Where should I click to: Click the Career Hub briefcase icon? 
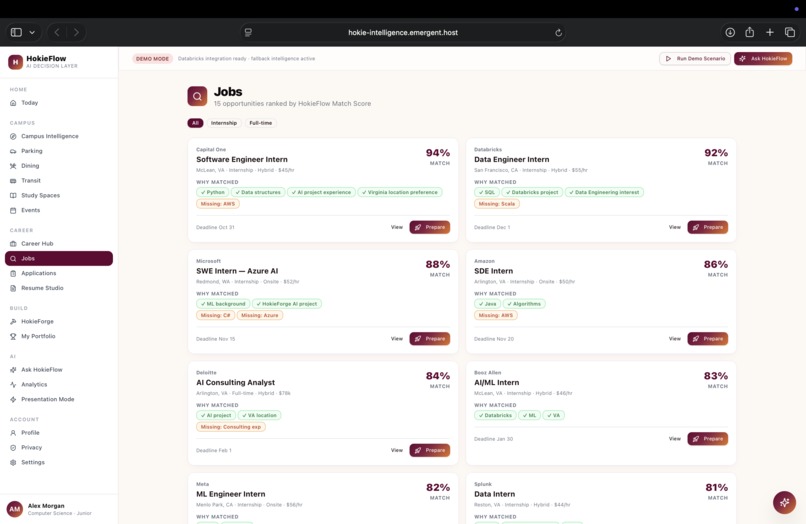(x=13, y=244)
